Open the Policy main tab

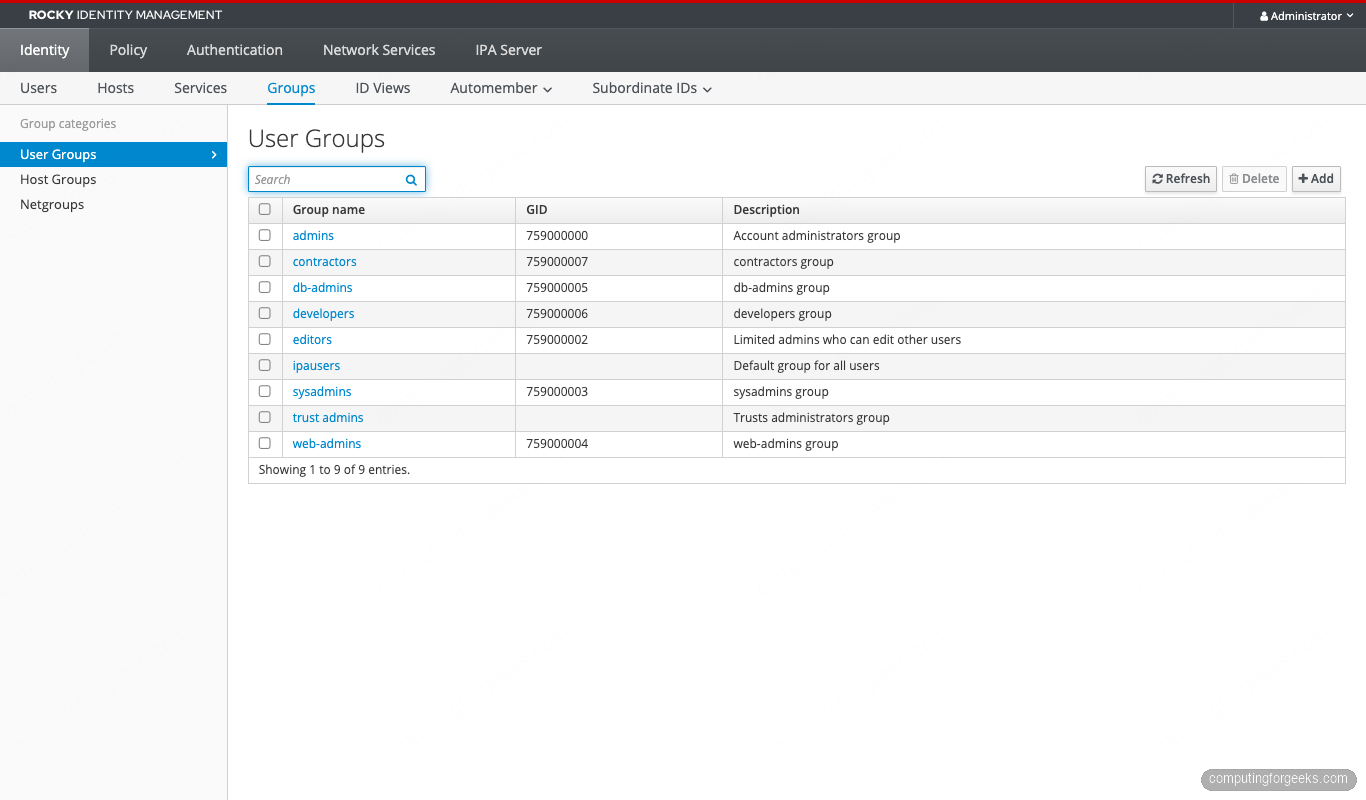tap(128, 50)
